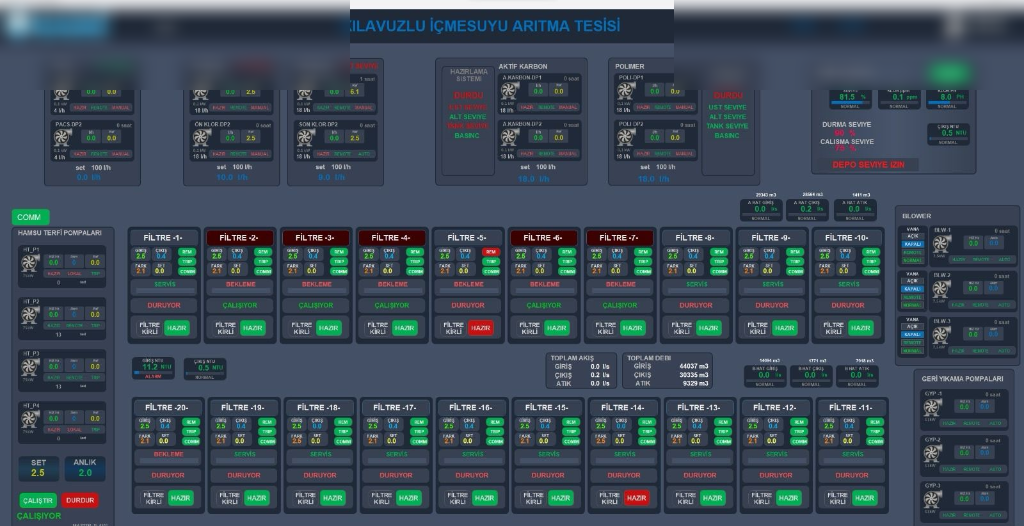Select the ÖN KLOR.DP2 pump icon
This screenshot has width=1024, height=526.
click(x=201, y=137)
